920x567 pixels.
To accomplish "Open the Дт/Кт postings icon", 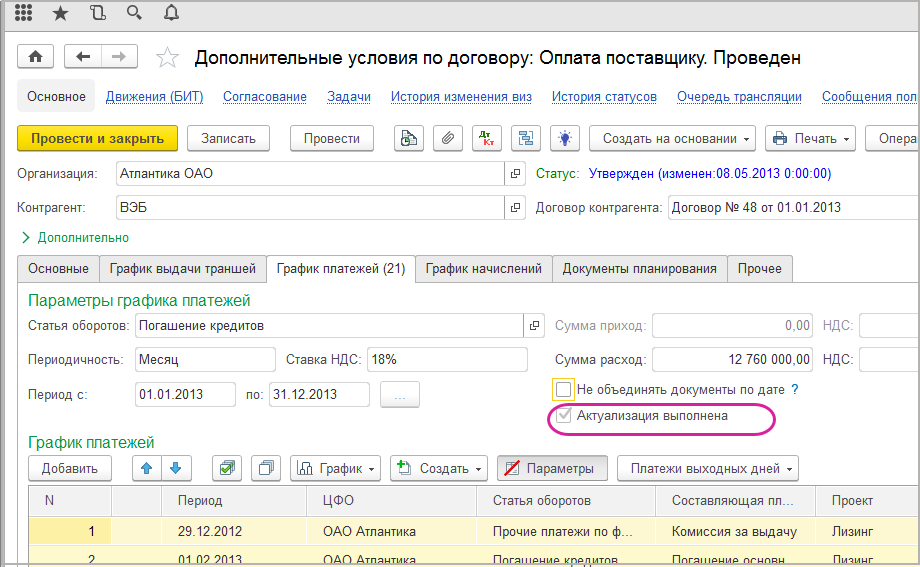I will pyautogui.click(x=487, y=138).
